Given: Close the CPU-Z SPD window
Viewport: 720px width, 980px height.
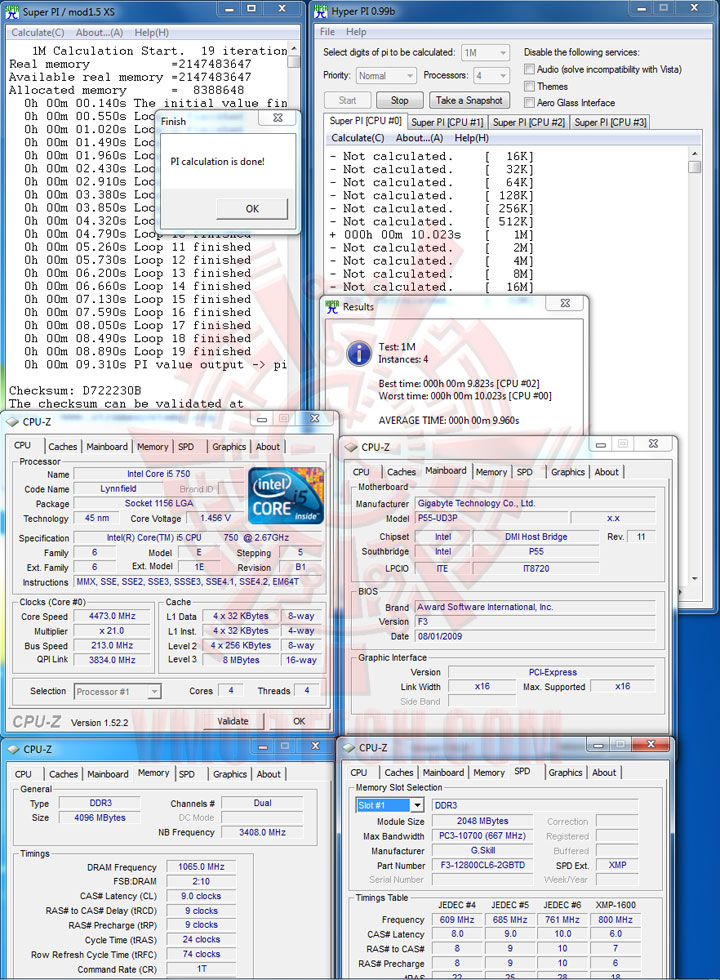Looking at the screenshot, I should 651,744.
